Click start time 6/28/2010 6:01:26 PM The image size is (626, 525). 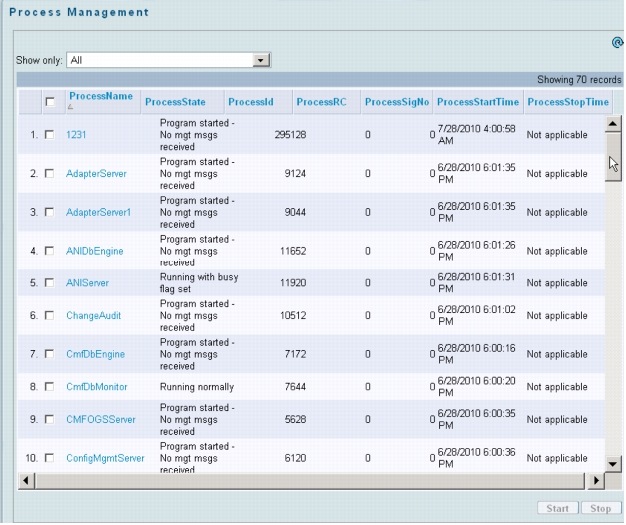[477, 251]
